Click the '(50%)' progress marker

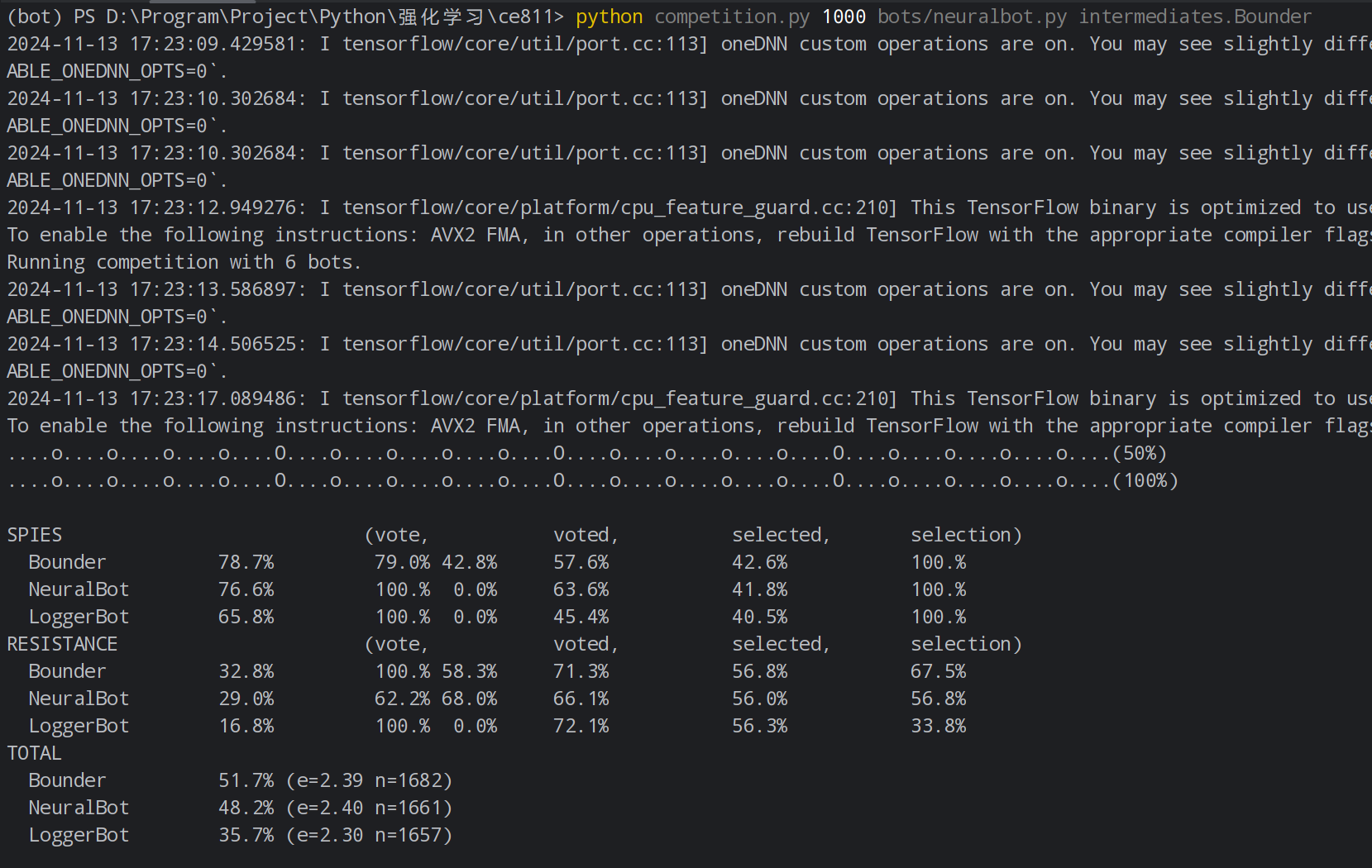tap(1140, 453)
